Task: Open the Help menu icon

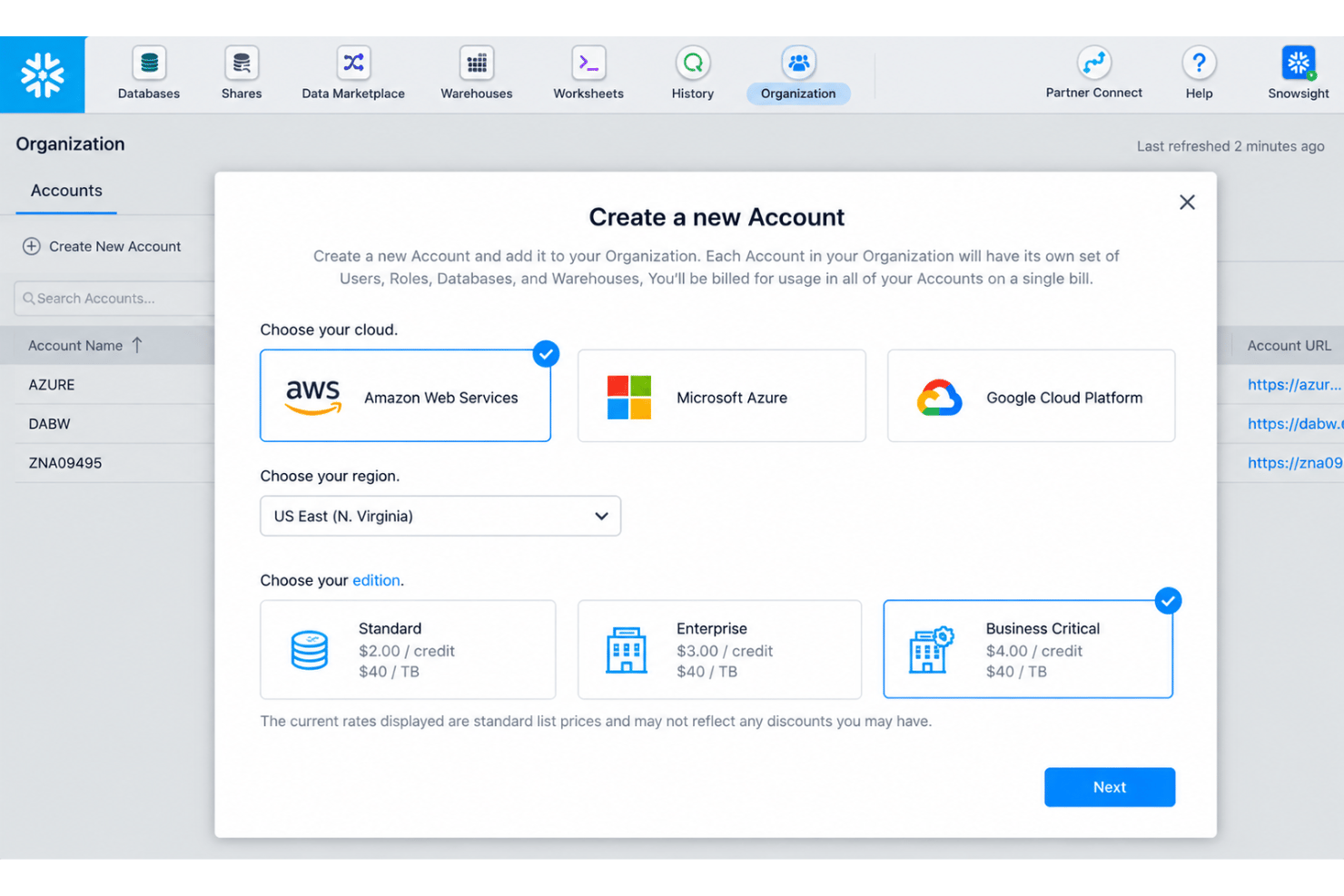Action: [1199, 63]
